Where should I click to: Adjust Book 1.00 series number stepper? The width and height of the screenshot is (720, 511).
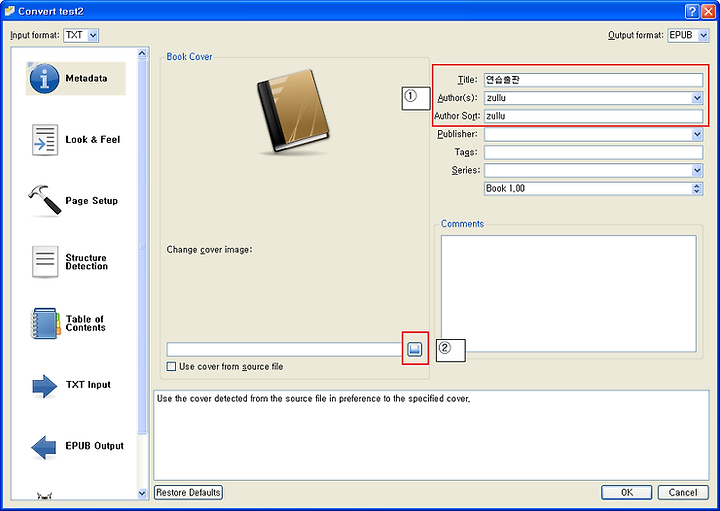pyautogui.click(x=697, y=188)
